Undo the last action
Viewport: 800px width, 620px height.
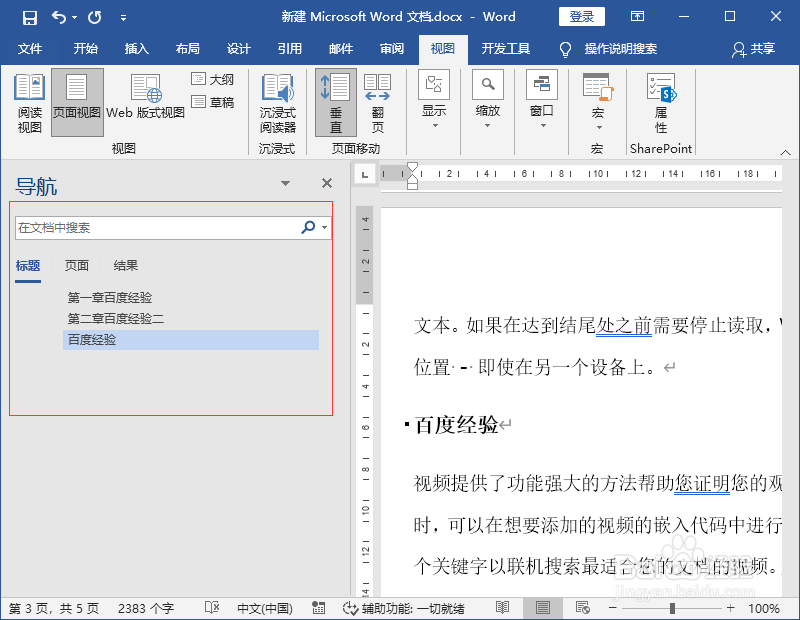click(59, 17)
